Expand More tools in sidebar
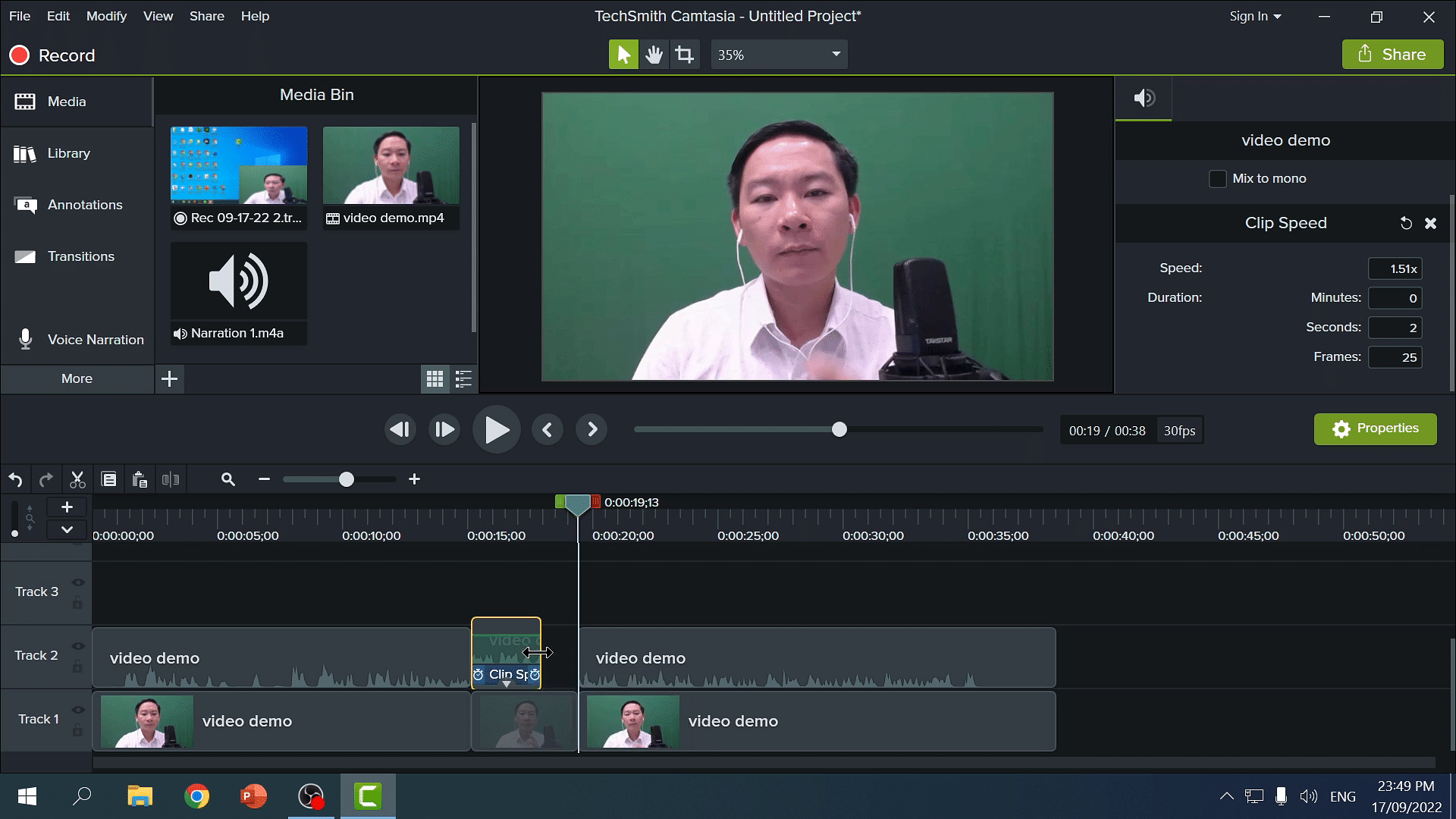 coord(77,378)
